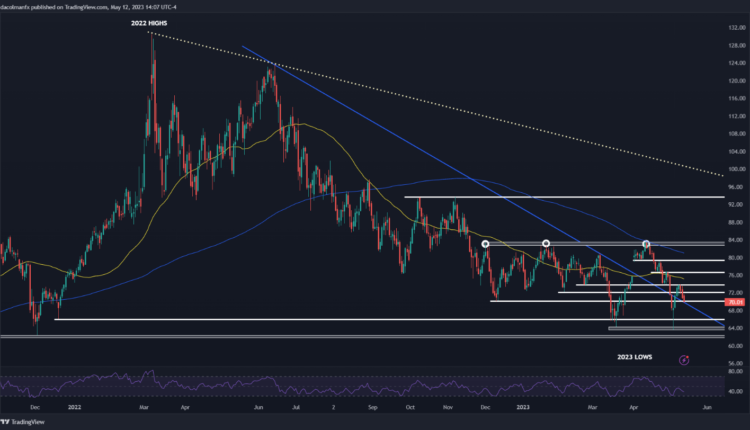750x430 pixels.
Task: Select the red 70.01 current price label
Action: pos(734,302)
